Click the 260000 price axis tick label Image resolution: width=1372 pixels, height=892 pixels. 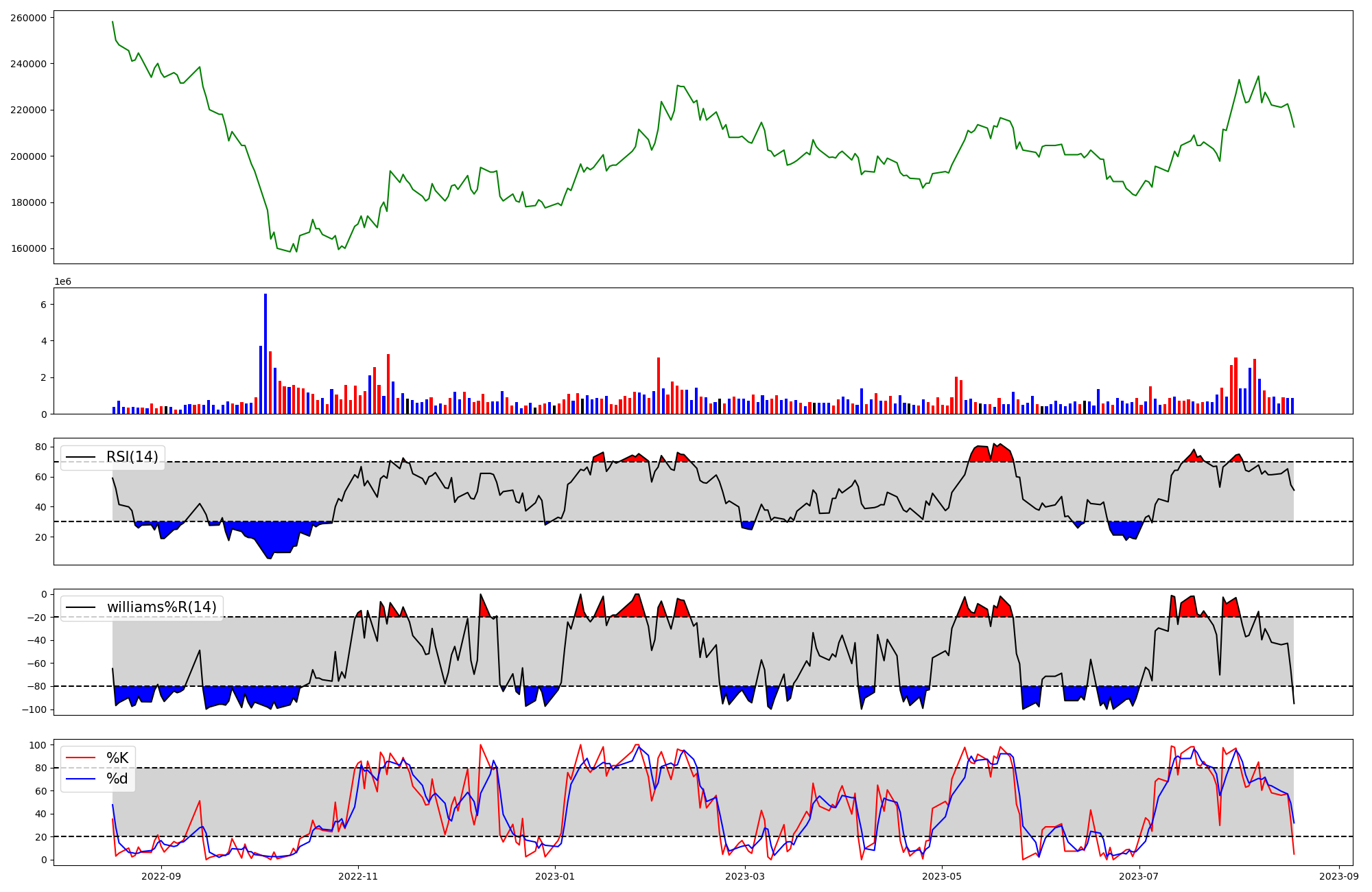pos(29,18)
